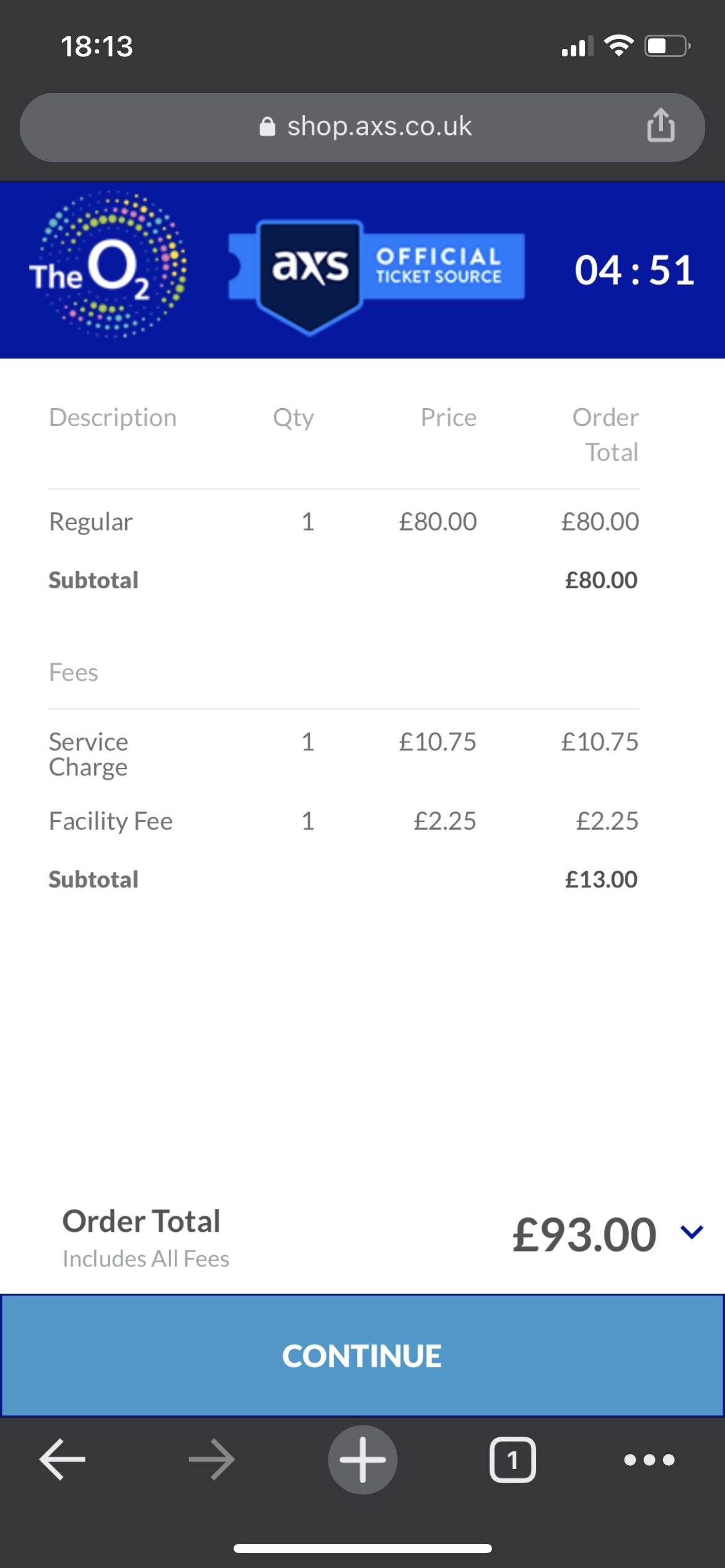Tap the Service Charge fee row
725x1568 pixels.
(x=343, y=754)
